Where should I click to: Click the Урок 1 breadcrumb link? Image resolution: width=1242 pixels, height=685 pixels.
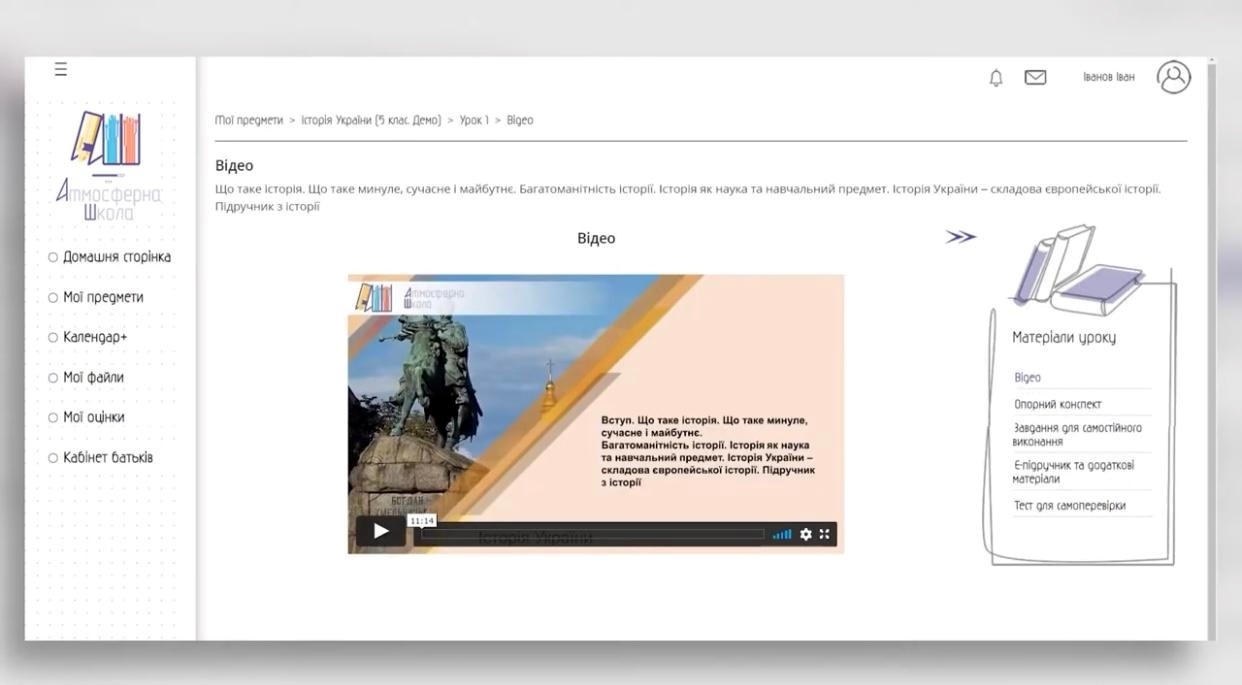(x=474, y=120)
